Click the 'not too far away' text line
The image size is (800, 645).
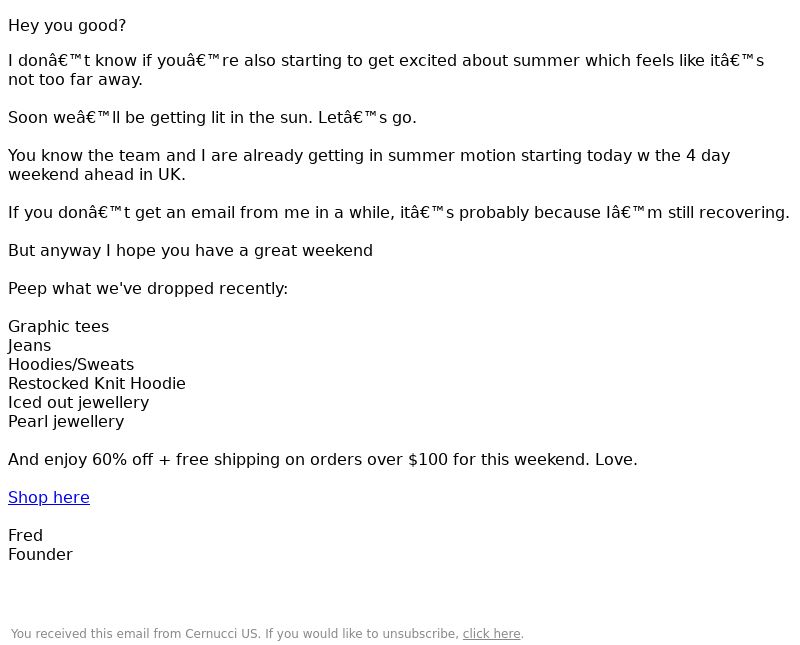click(x=75, y=80)
